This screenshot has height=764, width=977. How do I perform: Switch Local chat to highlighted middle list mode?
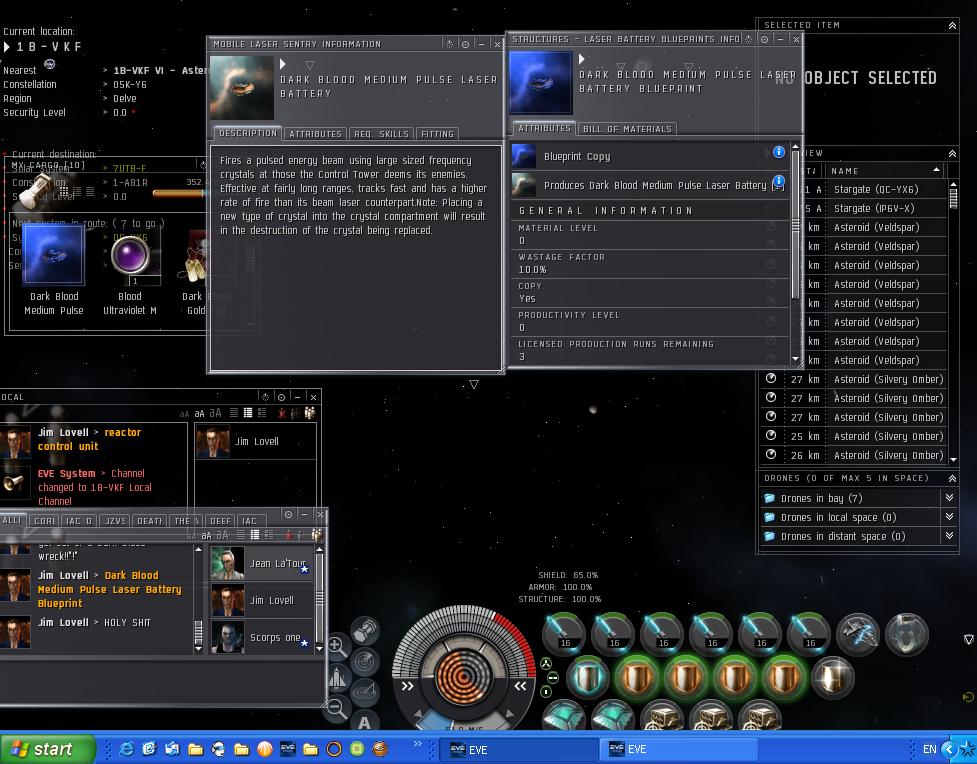tap(248, 413)
